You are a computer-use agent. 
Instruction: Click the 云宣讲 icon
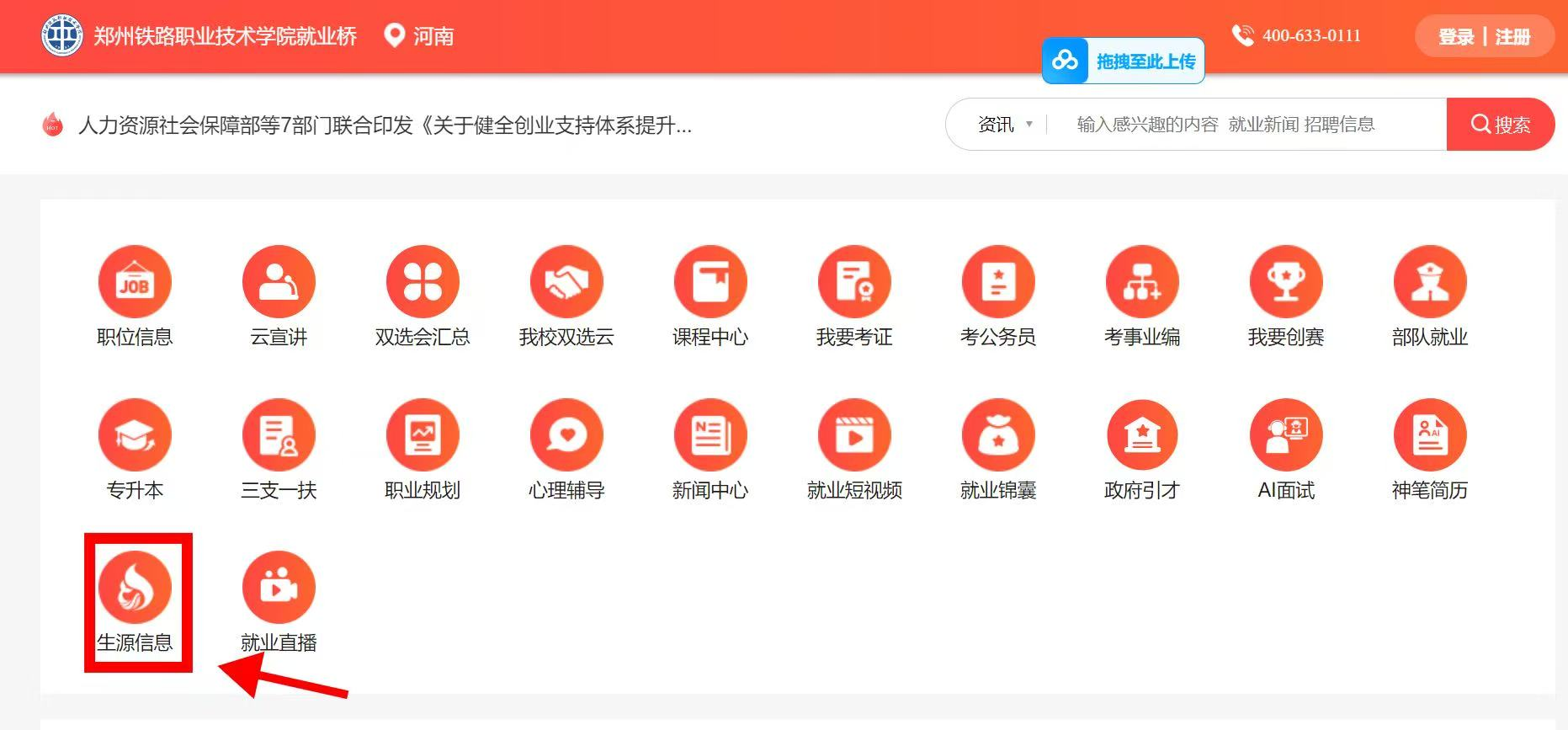coord(279,282)
